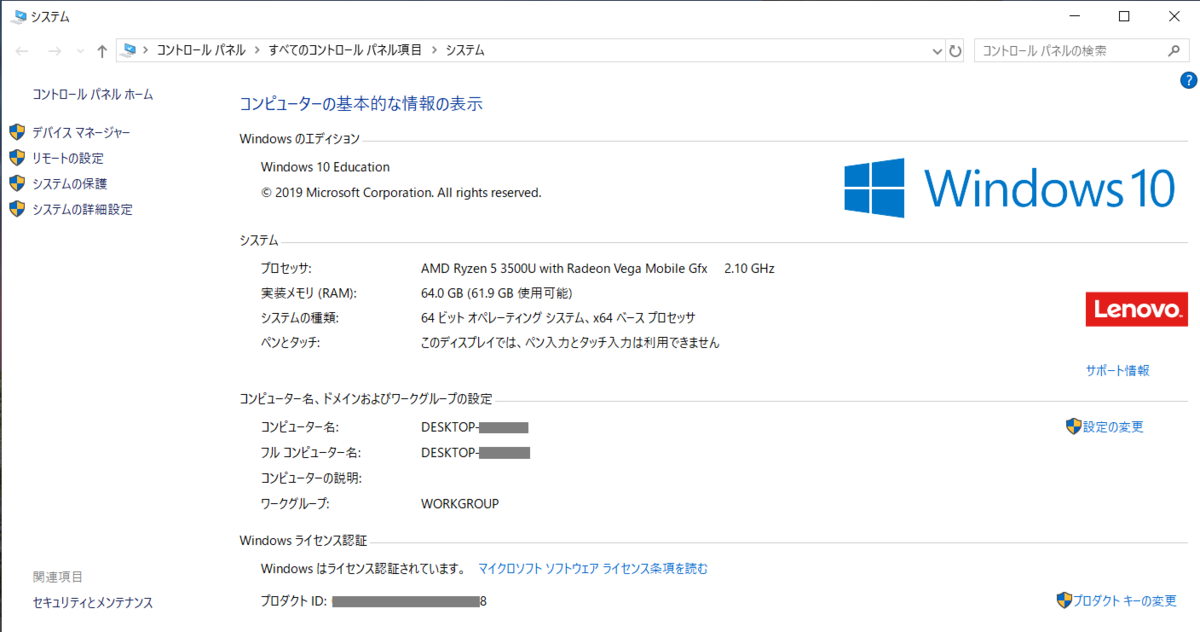Open the recent locations dropdown arrow

(80, 51)
